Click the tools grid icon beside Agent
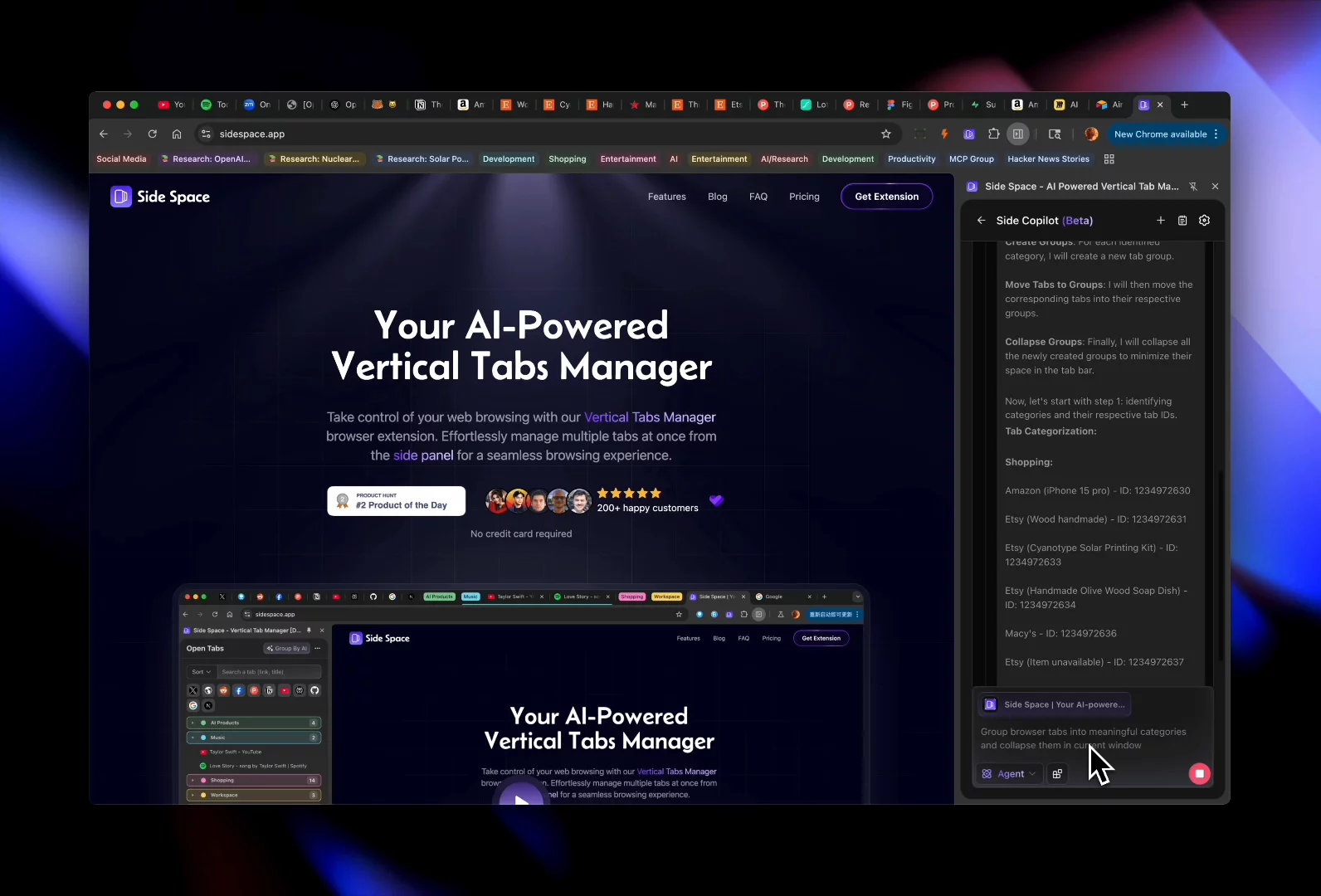 (x=1057, y=774)
